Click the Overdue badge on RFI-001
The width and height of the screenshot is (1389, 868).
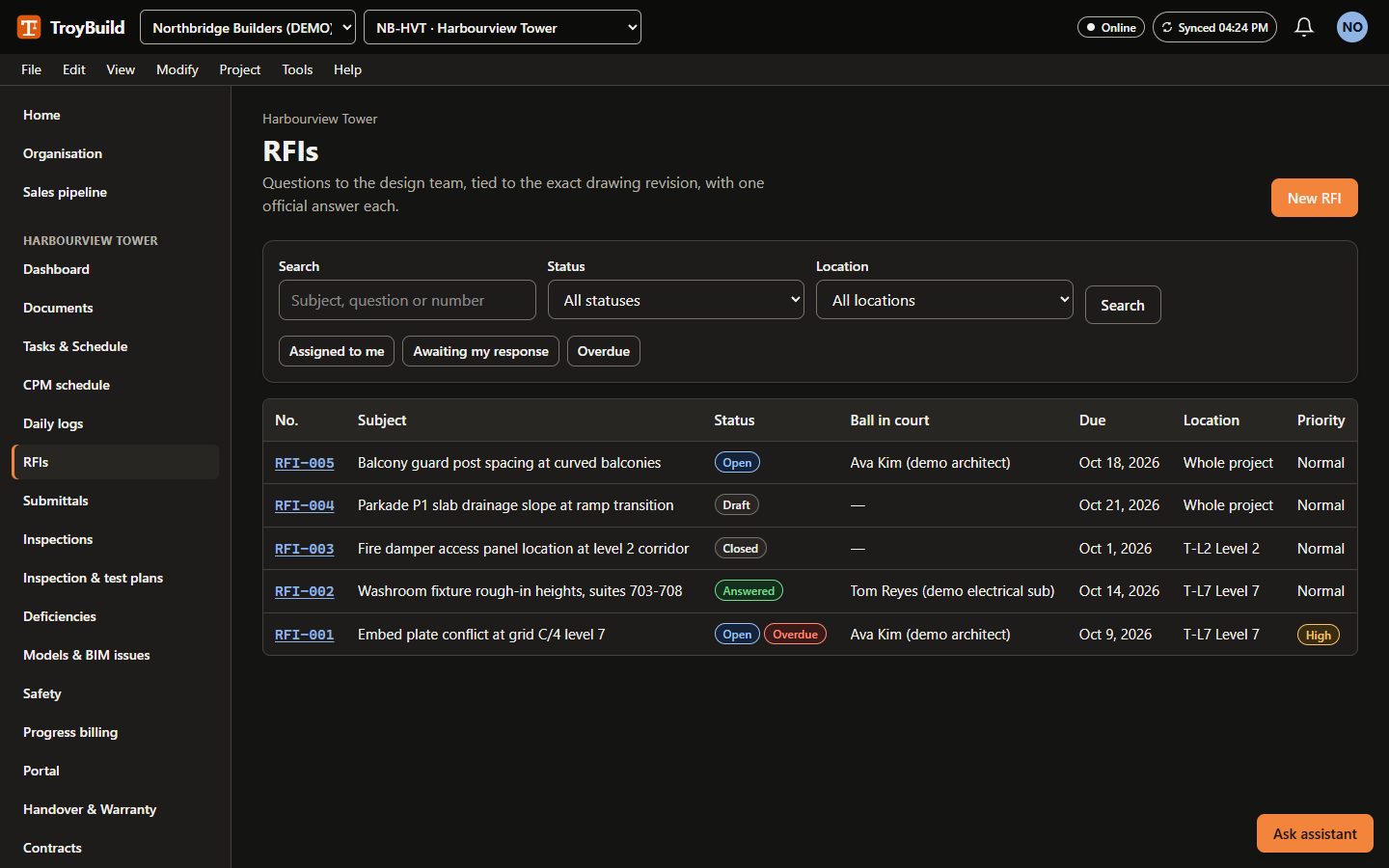click(795, 635)
